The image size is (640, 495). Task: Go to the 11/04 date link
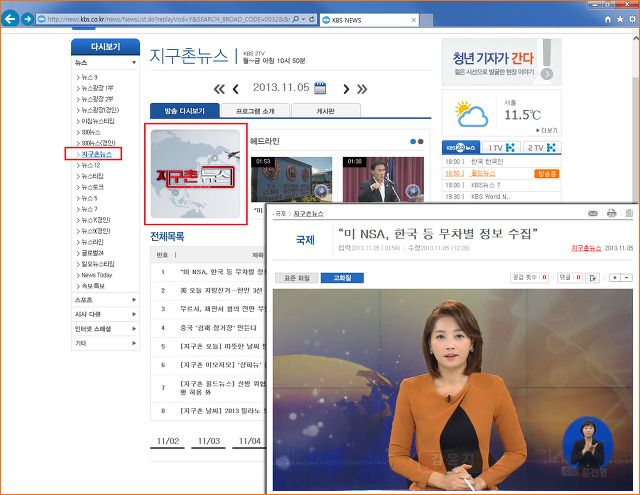click(249, 441)
